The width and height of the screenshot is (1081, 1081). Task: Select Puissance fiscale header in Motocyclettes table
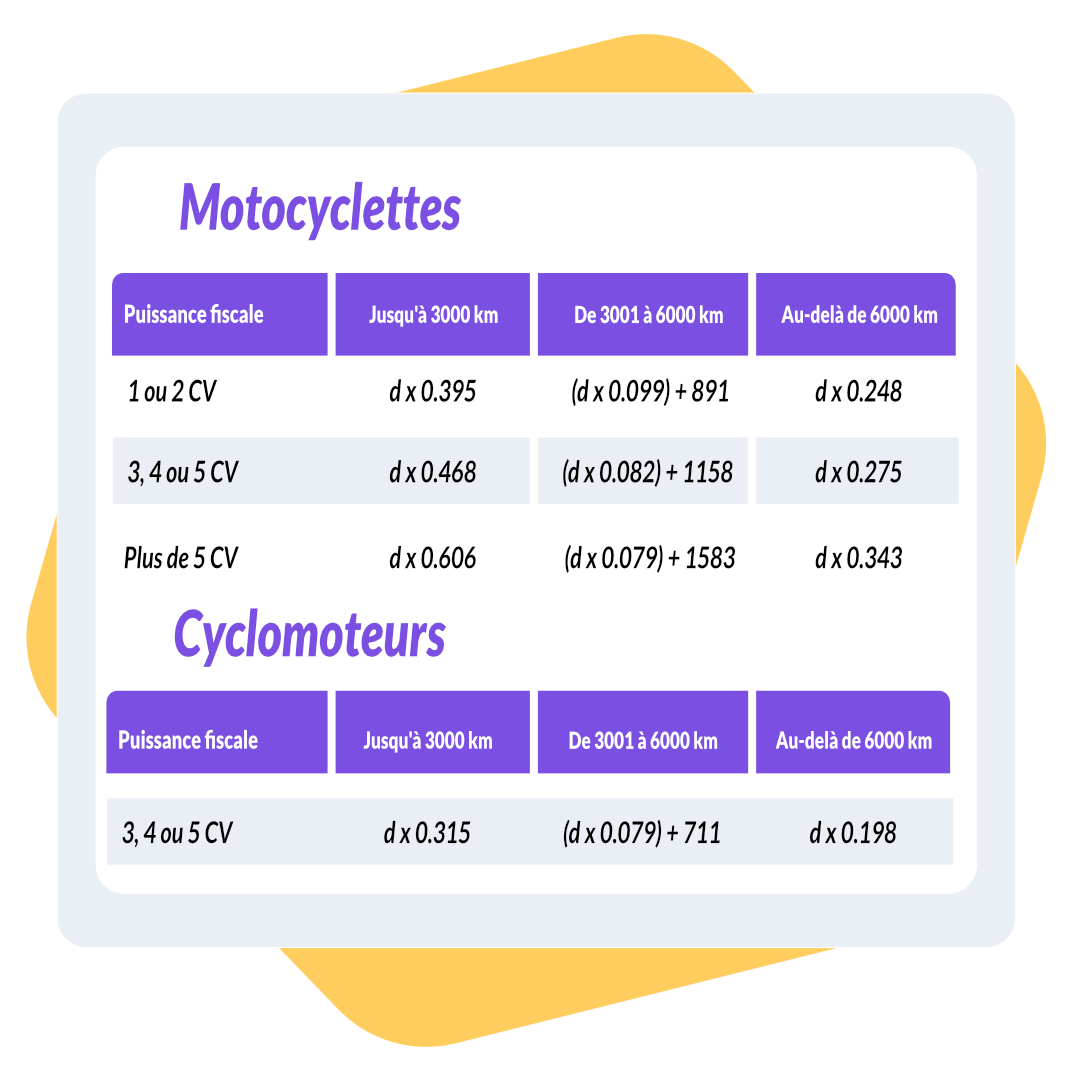coord(194,315)
